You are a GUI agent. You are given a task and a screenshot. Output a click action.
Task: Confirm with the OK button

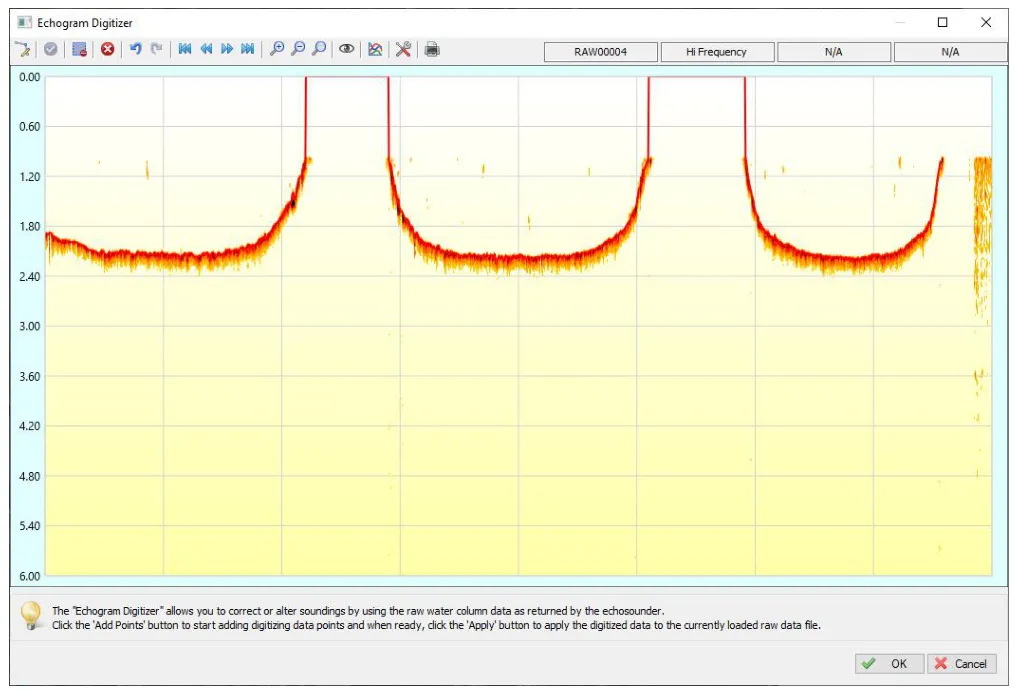tap(889, 663)
